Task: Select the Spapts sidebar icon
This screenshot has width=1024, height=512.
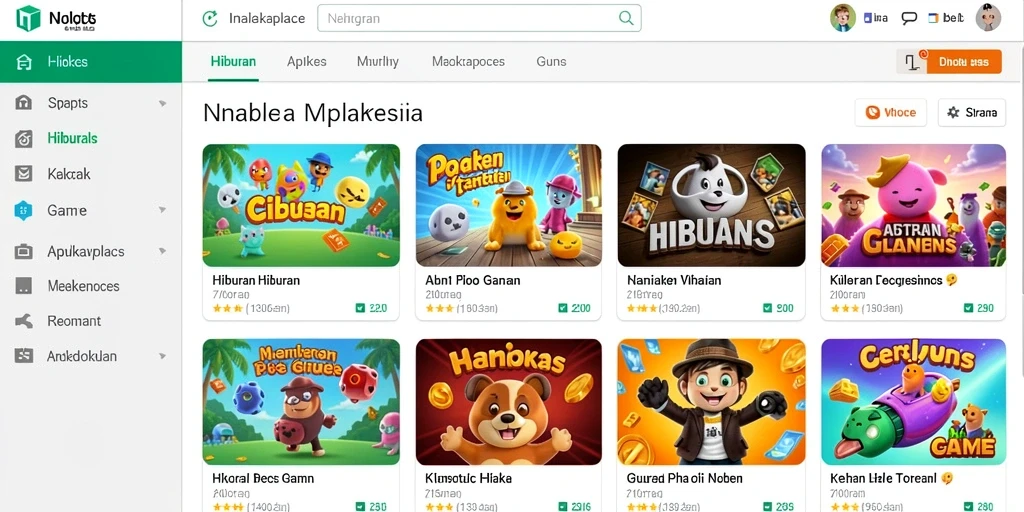Action: [24, 103]
